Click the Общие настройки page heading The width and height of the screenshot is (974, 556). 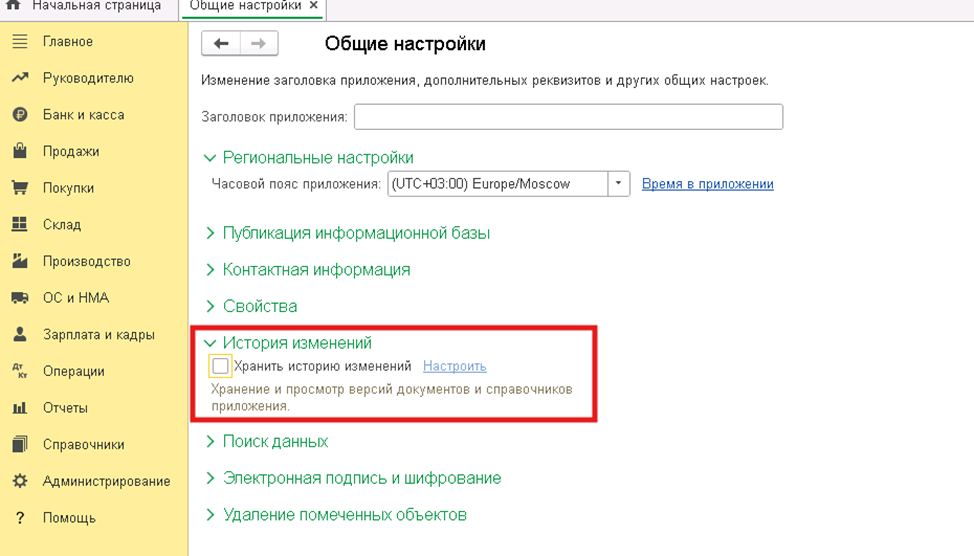point(405,44)
